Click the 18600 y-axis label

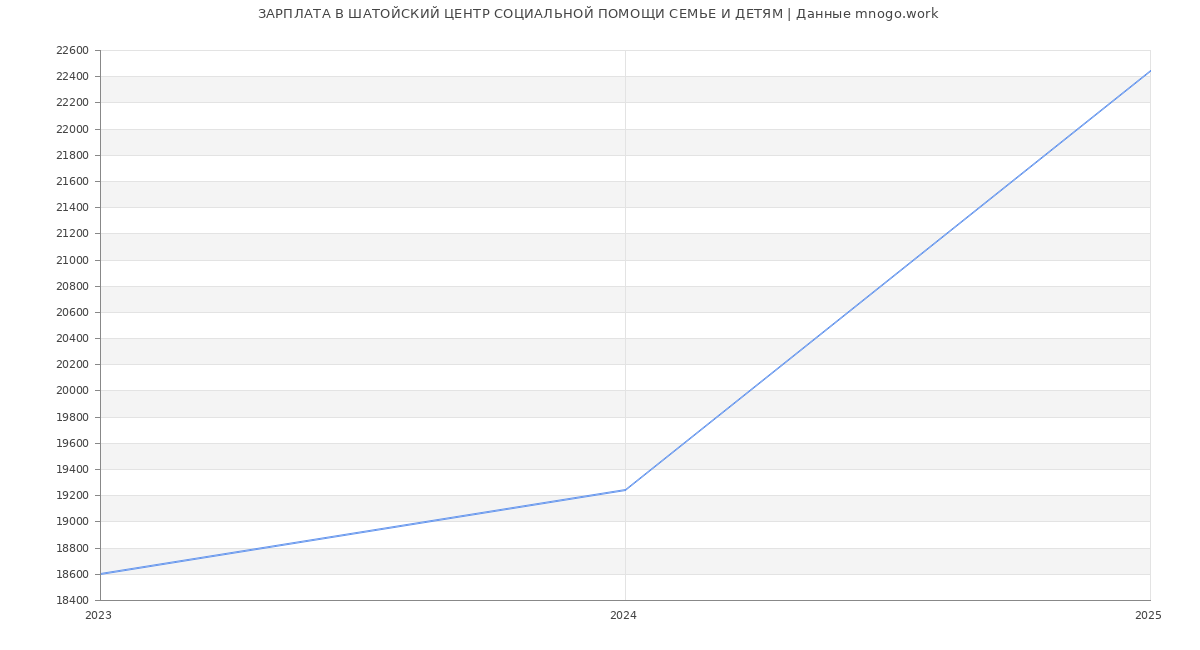[x=72, y=574]
